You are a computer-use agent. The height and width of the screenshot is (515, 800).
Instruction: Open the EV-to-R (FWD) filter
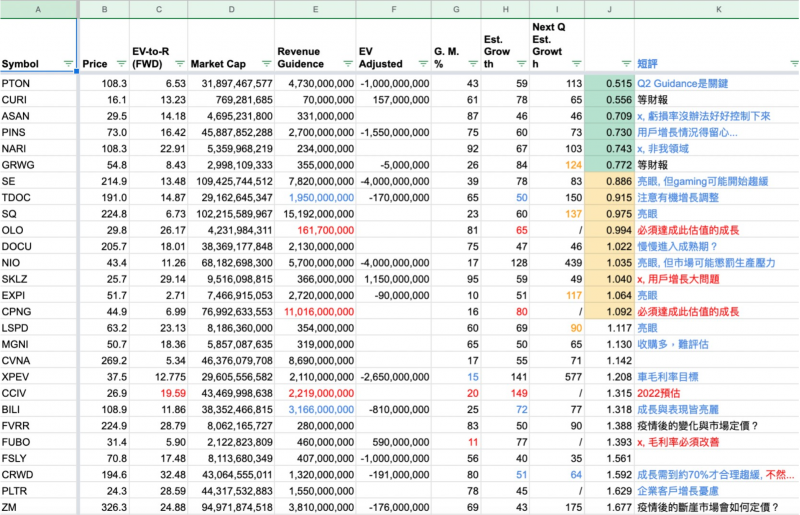180,64
